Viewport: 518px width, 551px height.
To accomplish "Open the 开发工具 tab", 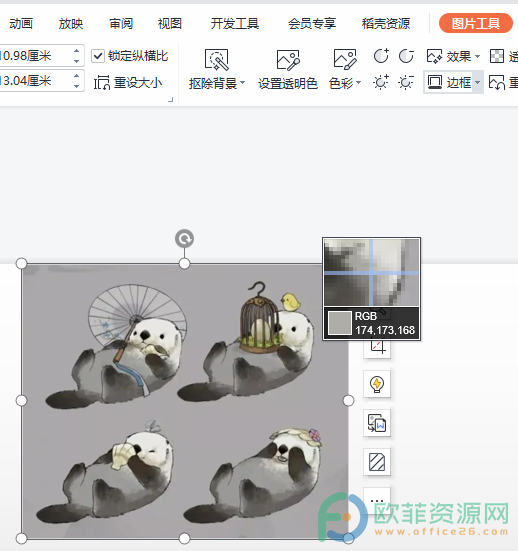I will click(x=235, y=24).
